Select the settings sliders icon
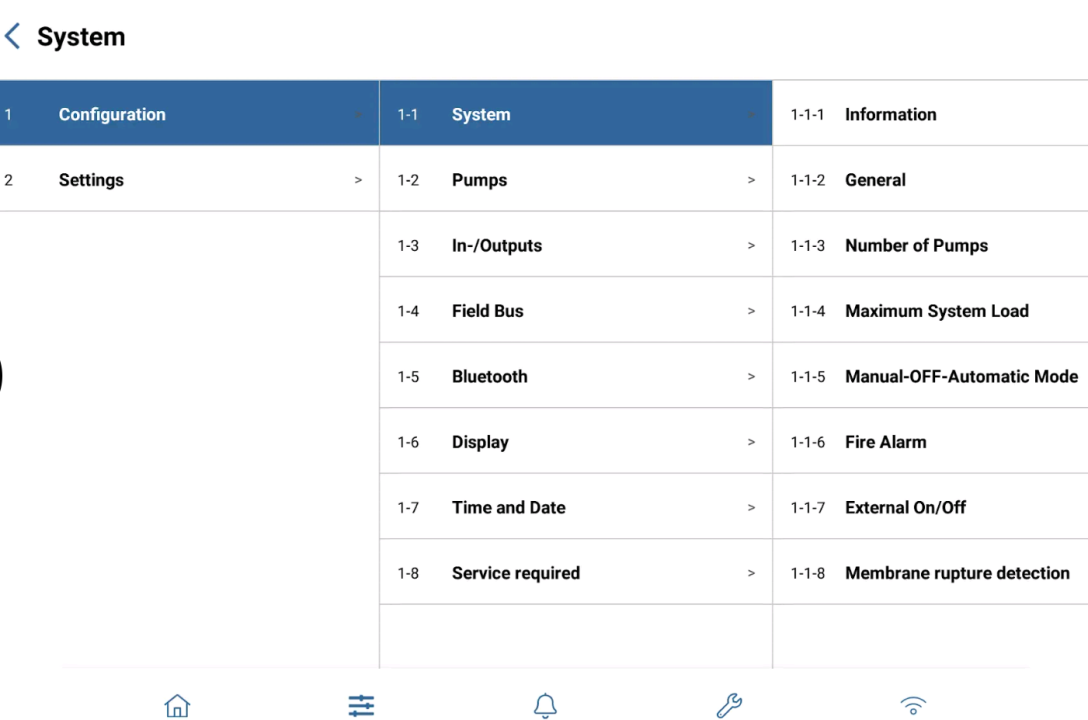 [x=362, y=705]
